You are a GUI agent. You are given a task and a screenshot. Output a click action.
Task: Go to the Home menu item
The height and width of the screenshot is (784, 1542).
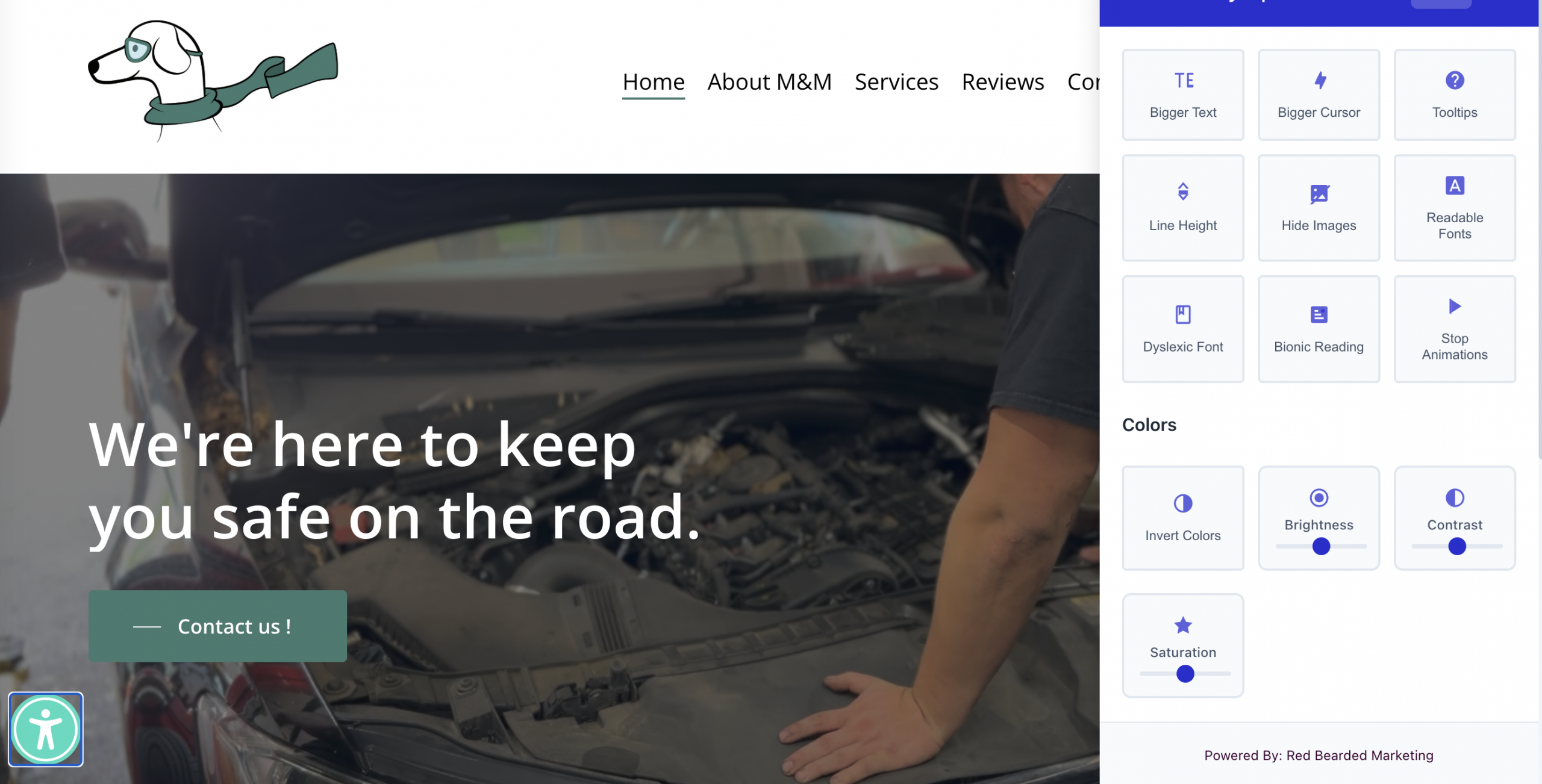[x=653, y=82]
